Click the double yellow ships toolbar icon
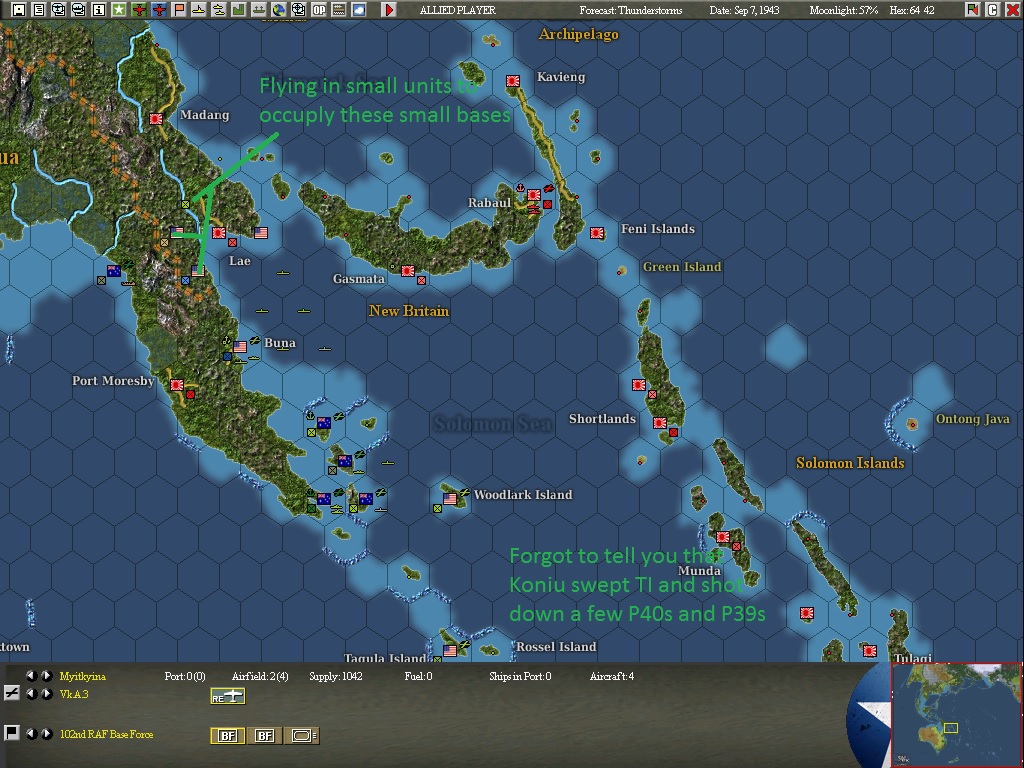Viewport: 1024px width, 768px height. click(219, 10)
